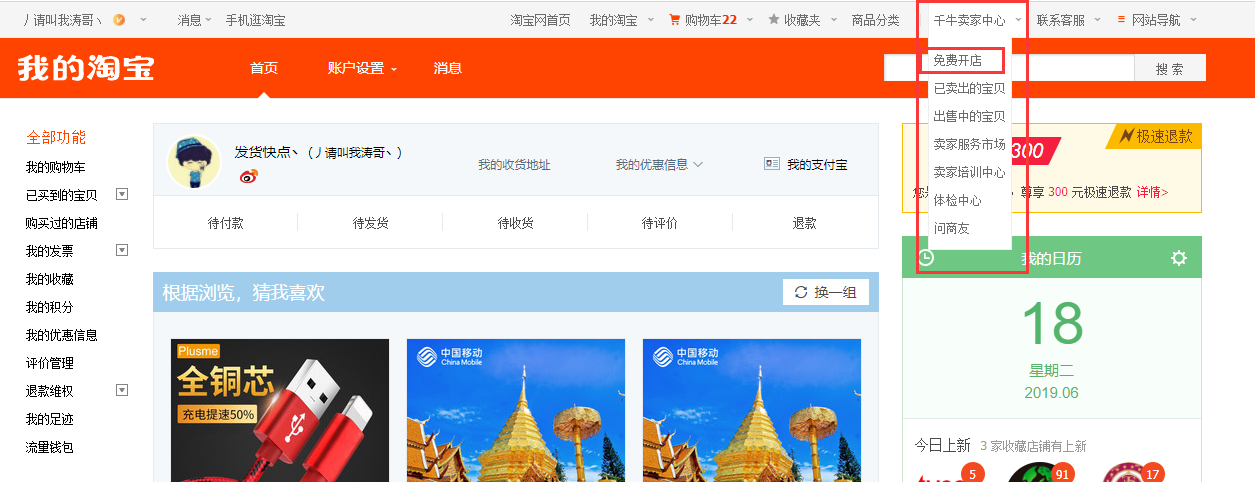Select 出售中的宝贝 menu entry
Image resolution: width=1255 pixels, height=482 pixels.
point(969,116)
